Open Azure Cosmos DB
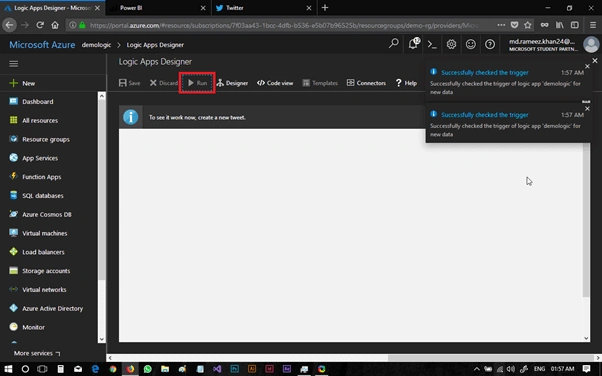Viewport: 602px width, 376px height. (40, 215)
